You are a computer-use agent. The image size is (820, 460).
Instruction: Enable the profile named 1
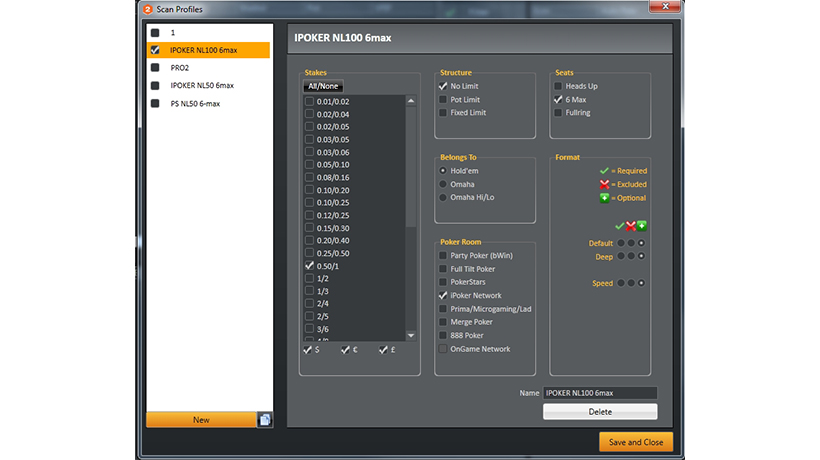(x=155, y=32)
